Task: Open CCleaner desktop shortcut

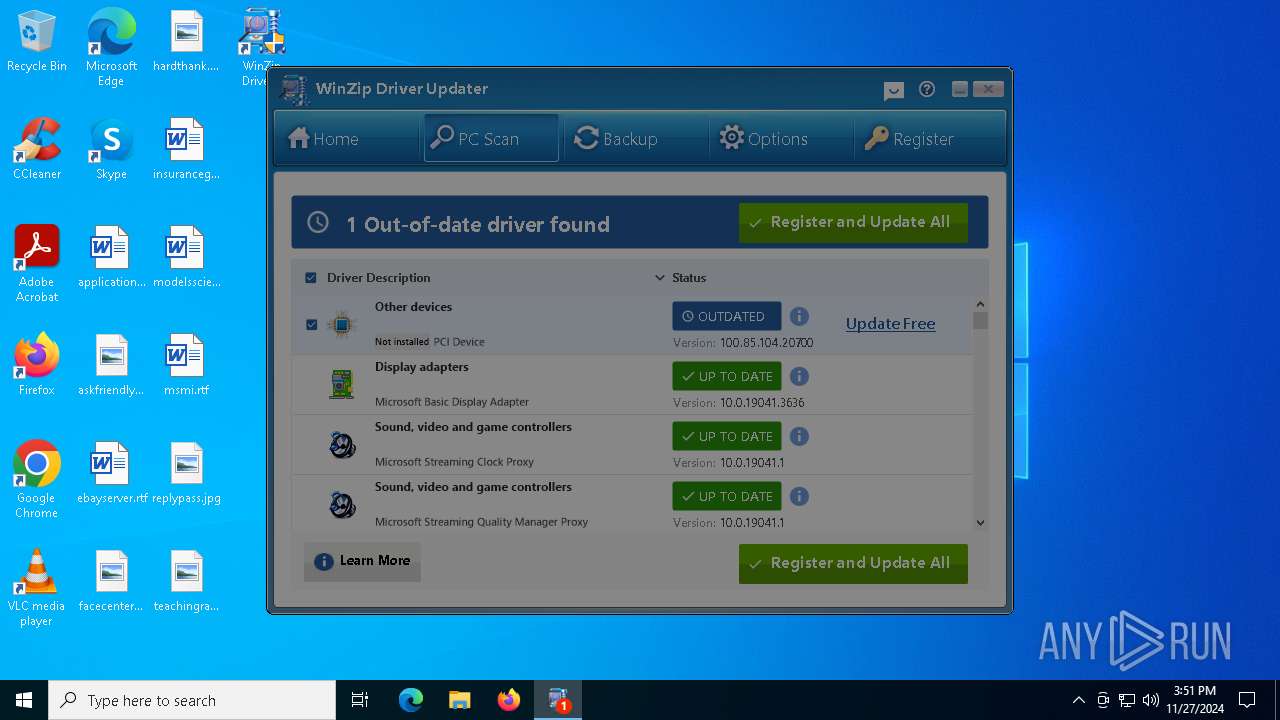Action: click(x=37, y=148)
